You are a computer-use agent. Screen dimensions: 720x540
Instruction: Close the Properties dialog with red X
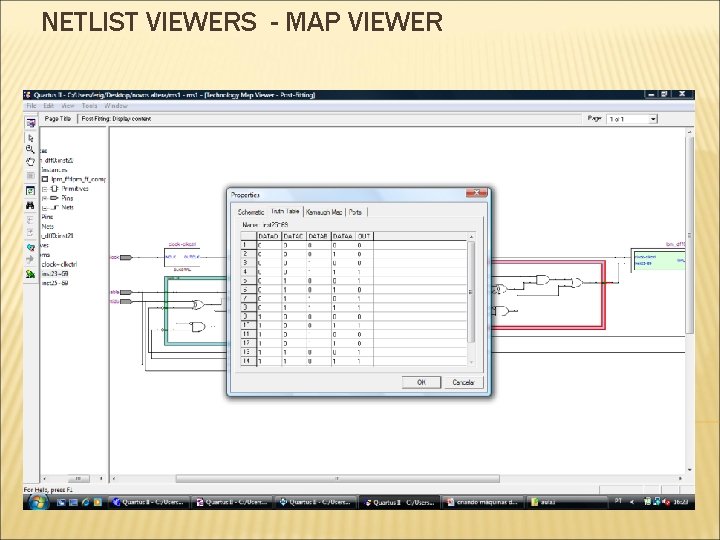coord(477,193)
